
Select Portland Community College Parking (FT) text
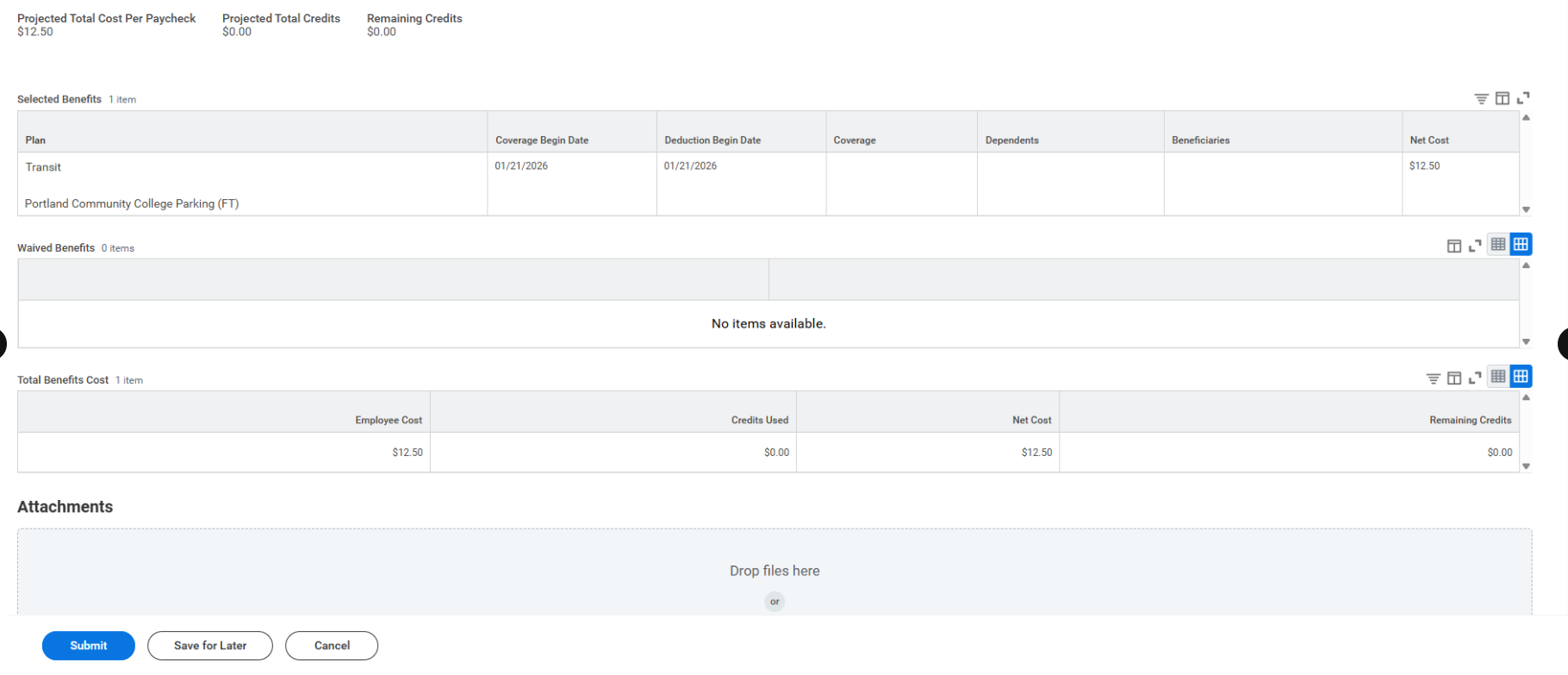(x=132, y=203)
